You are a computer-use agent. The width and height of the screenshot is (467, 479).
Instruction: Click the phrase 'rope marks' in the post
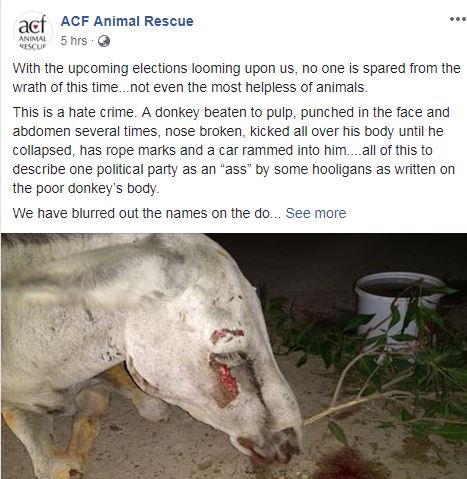[141, 150]
